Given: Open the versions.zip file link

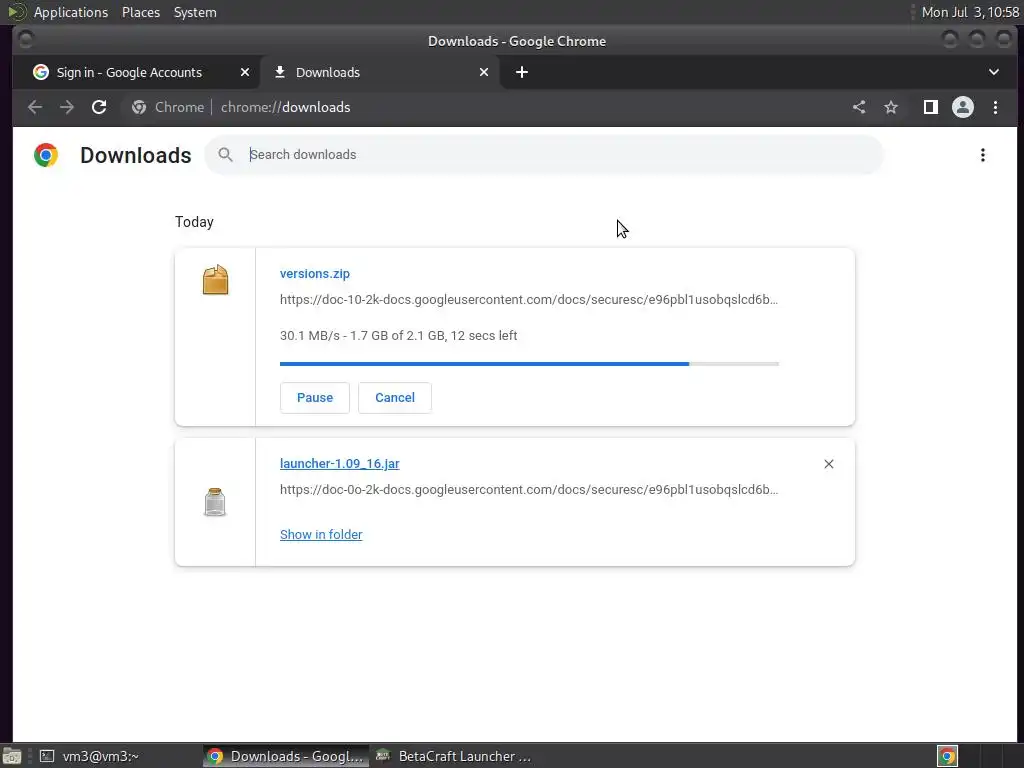Looking at the screenshot, I should click(315, 274).
